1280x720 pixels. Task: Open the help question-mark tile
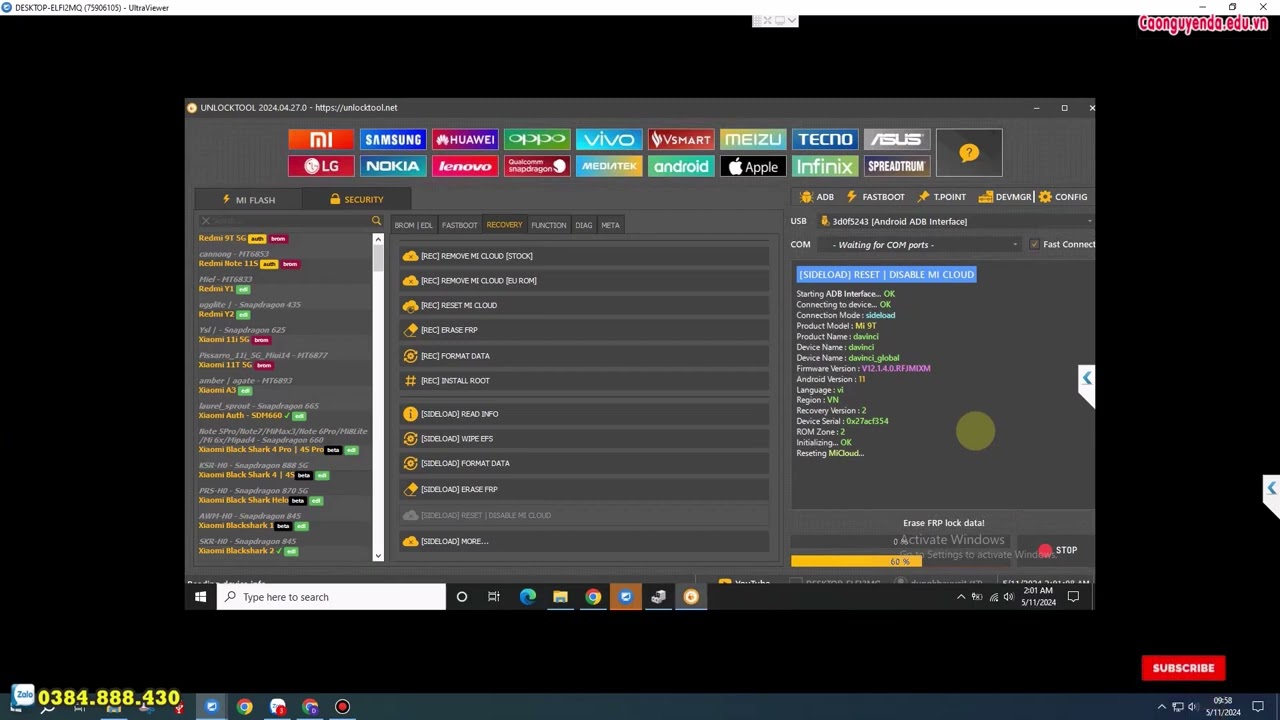[969, 153]
